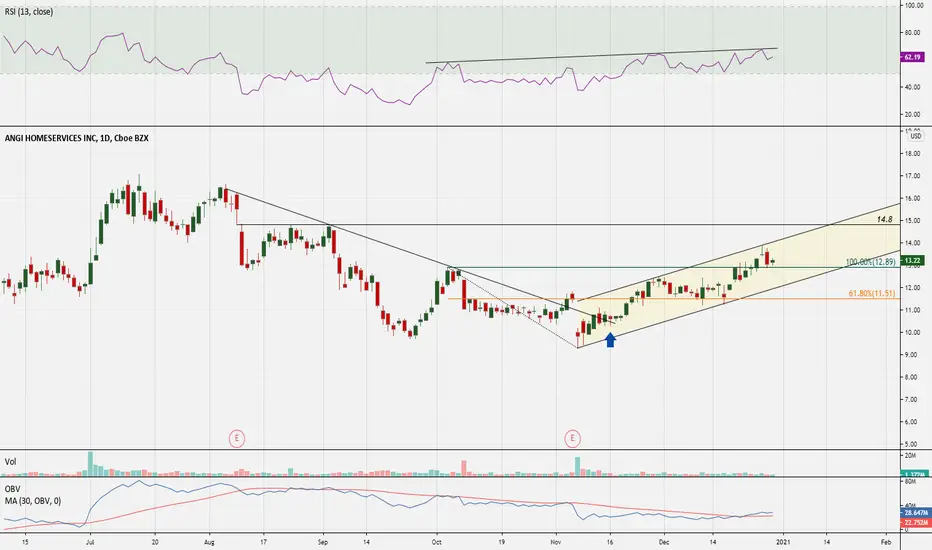
Task: Click the RSI (13, close) indicator title
Action: [29, 12]
